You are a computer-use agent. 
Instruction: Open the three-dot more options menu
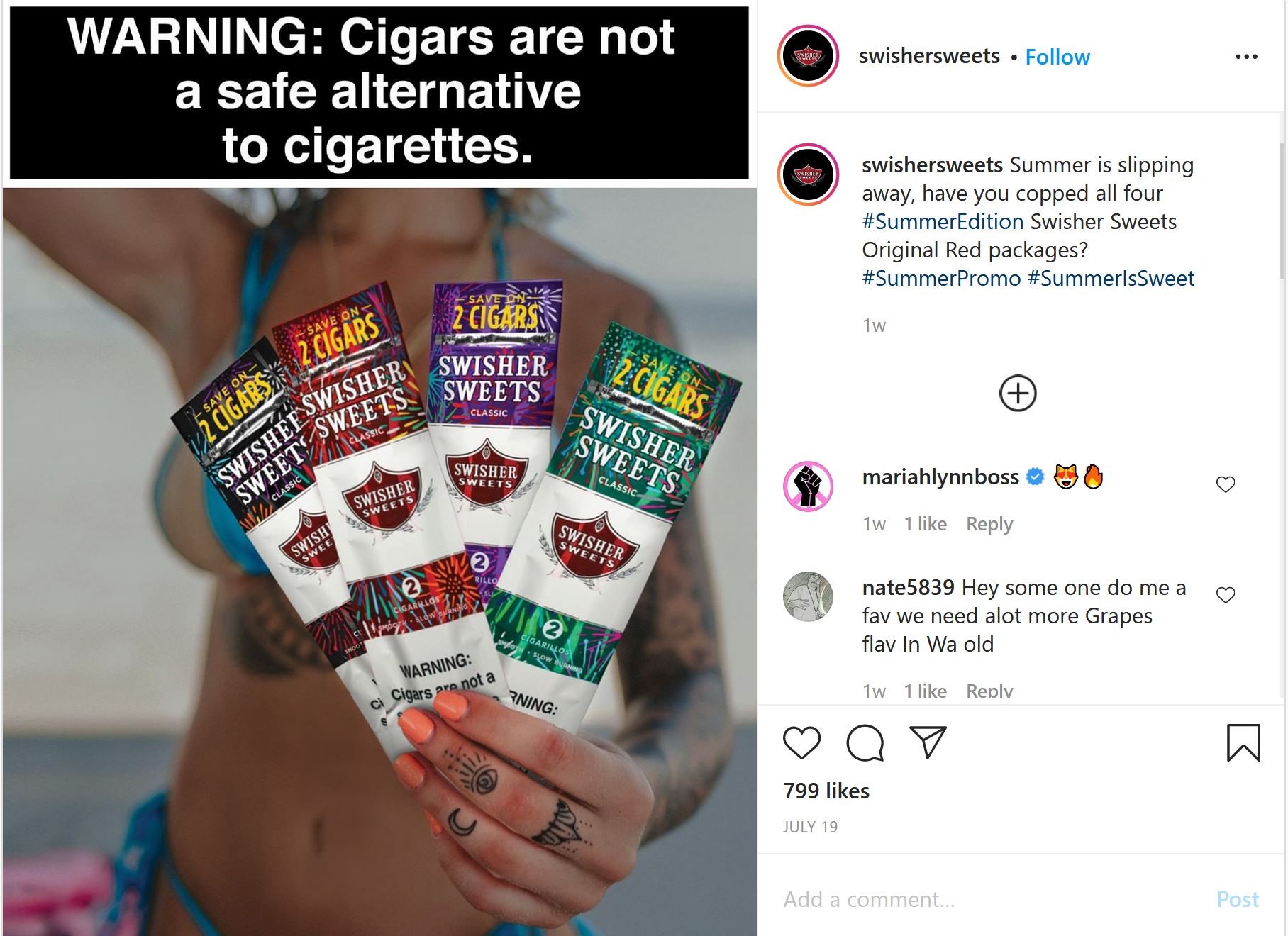pos(1246,57)
